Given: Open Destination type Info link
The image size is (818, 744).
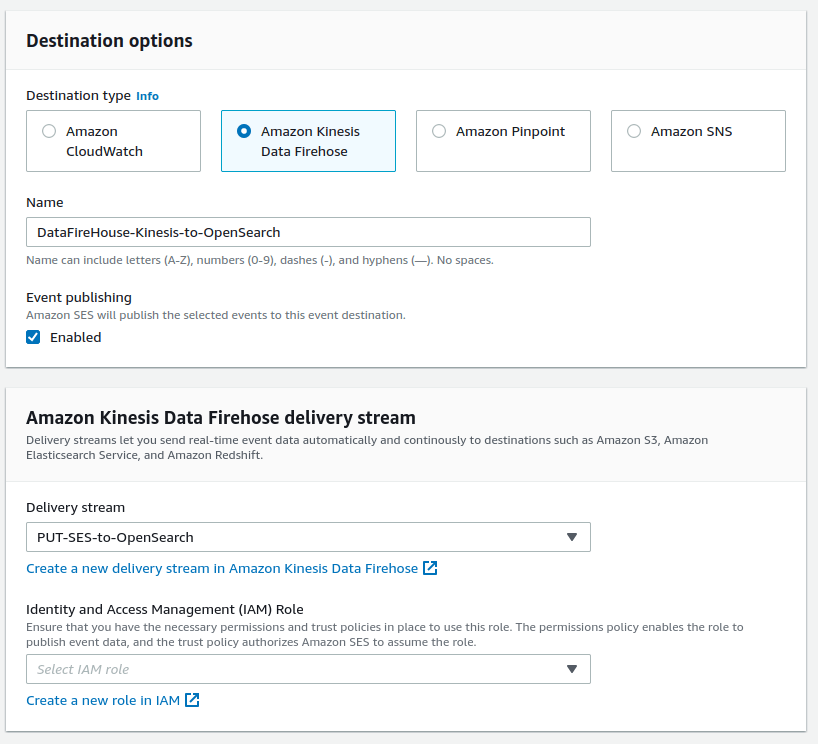Looking at the screenshot, I should (147, 96).
